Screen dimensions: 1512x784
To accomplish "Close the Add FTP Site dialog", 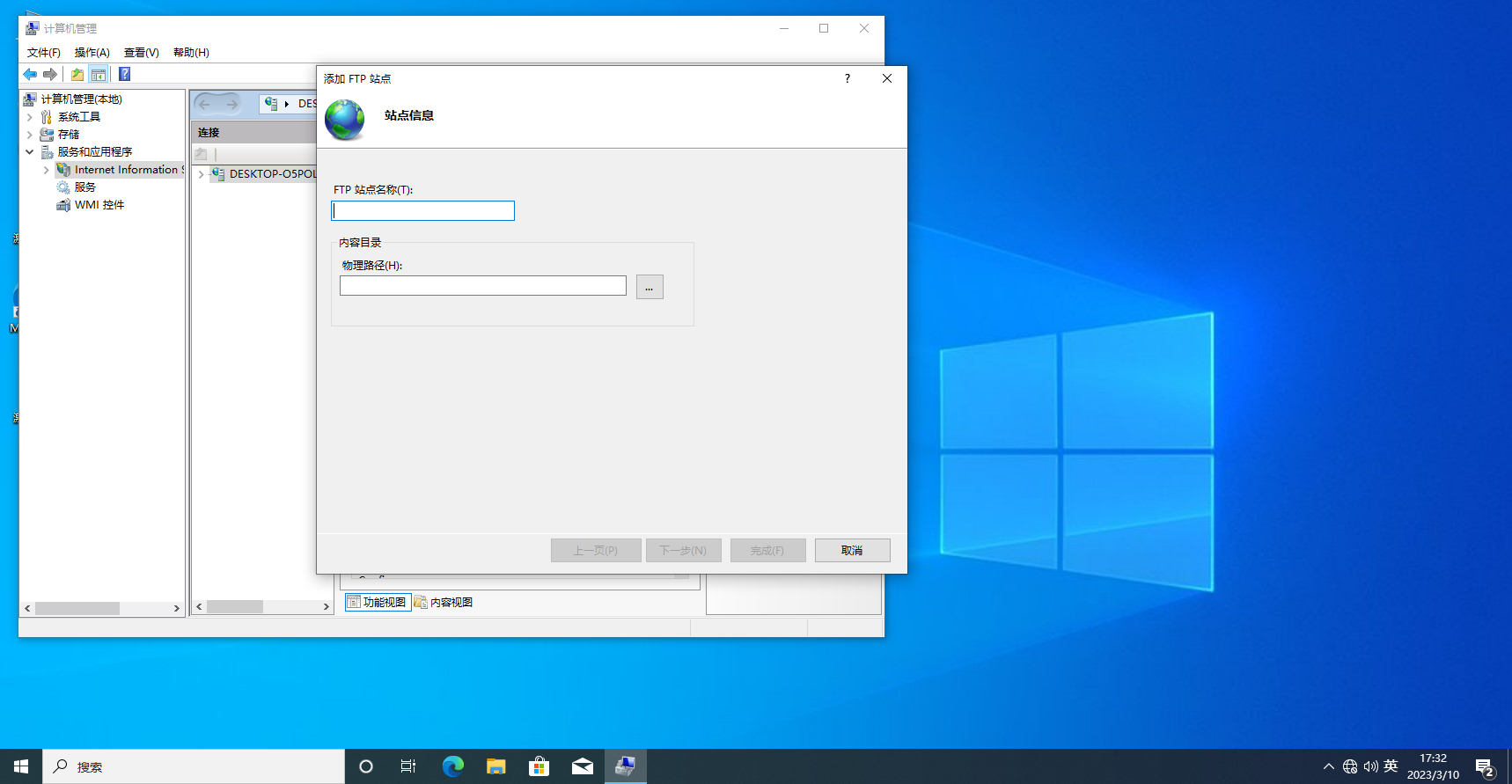I will pyautogui.click(x=887, y=78).
